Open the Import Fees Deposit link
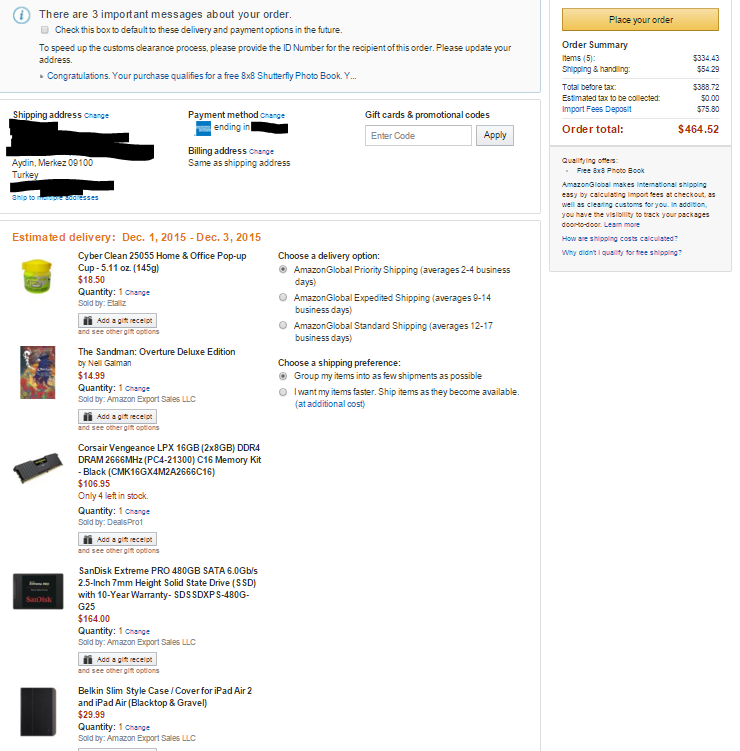 tap(596, 109)
